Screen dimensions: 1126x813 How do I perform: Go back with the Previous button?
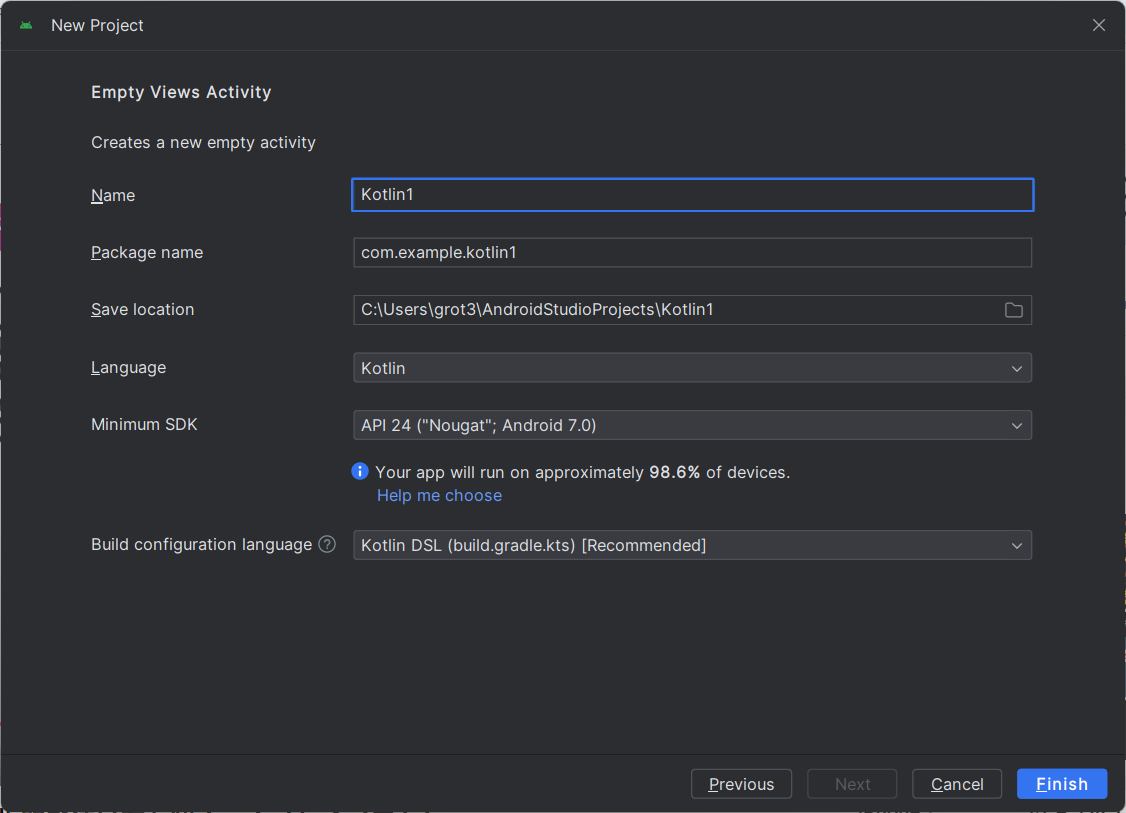click(741, 784)
